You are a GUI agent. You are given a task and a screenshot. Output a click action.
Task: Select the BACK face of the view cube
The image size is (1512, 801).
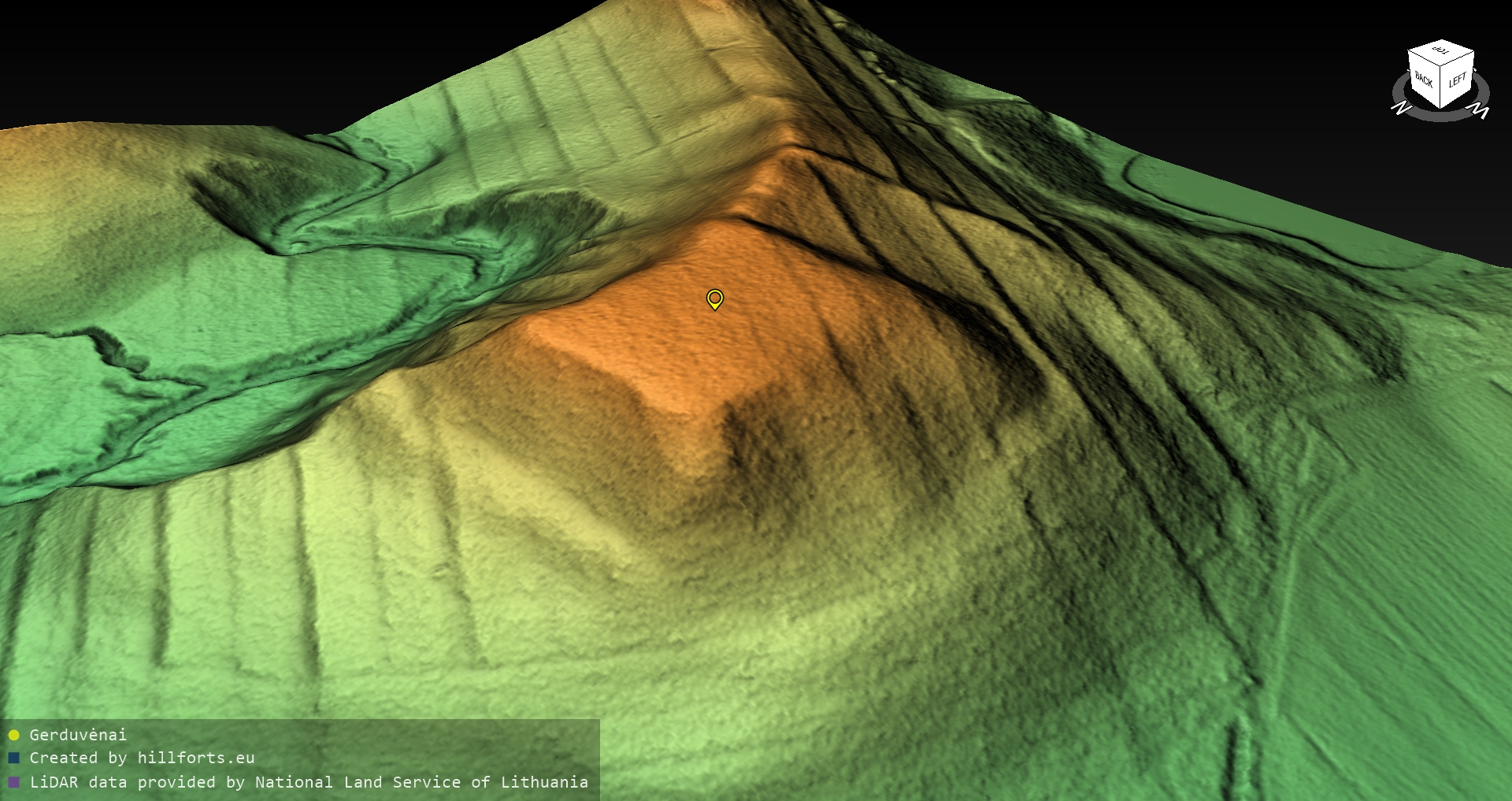(1424, 80)
